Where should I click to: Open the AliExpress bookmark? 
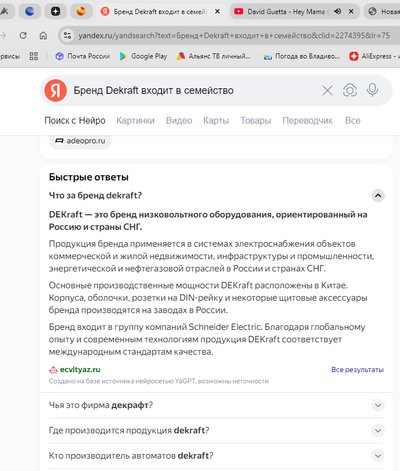click(x=374, y=56)
